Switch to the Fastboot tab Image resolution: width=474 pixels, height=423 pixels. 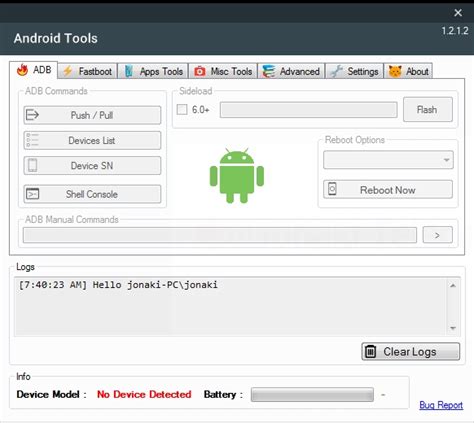point(88,71)
